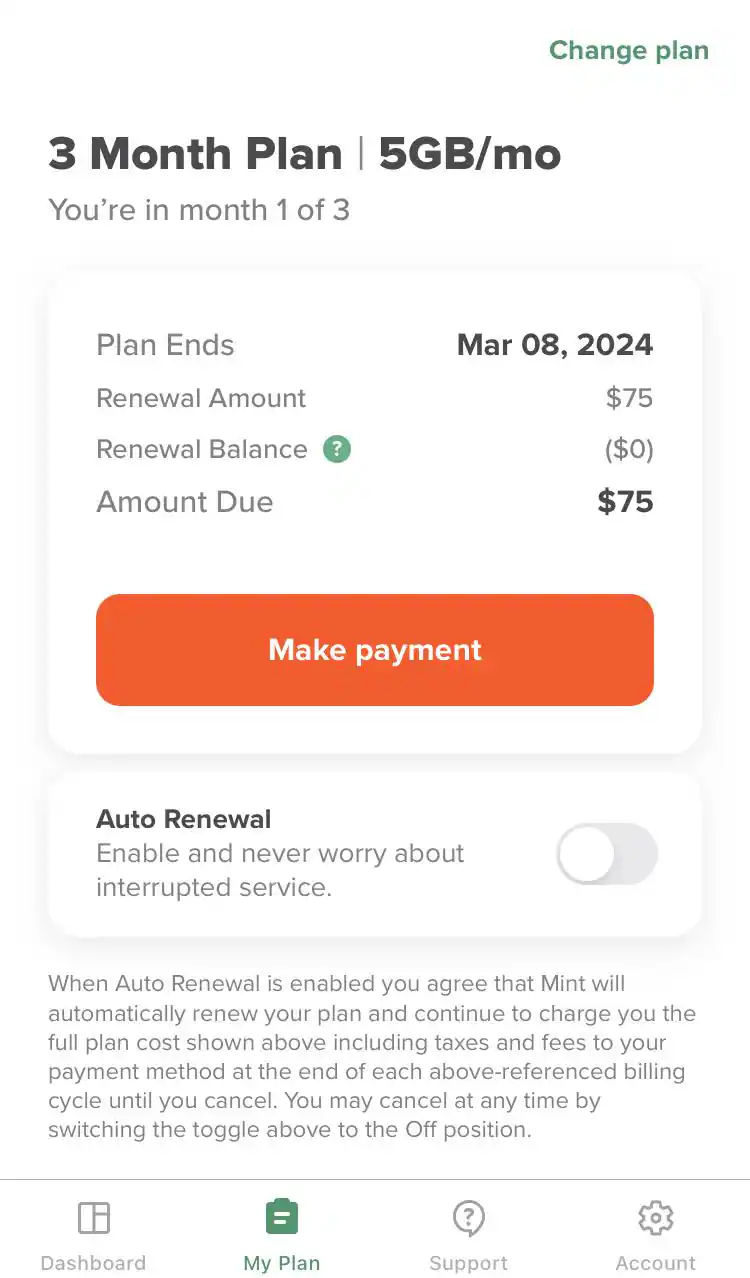Open the Change plan link
This screenshot has width=750, height=1278.
click(x=628, y=51)
